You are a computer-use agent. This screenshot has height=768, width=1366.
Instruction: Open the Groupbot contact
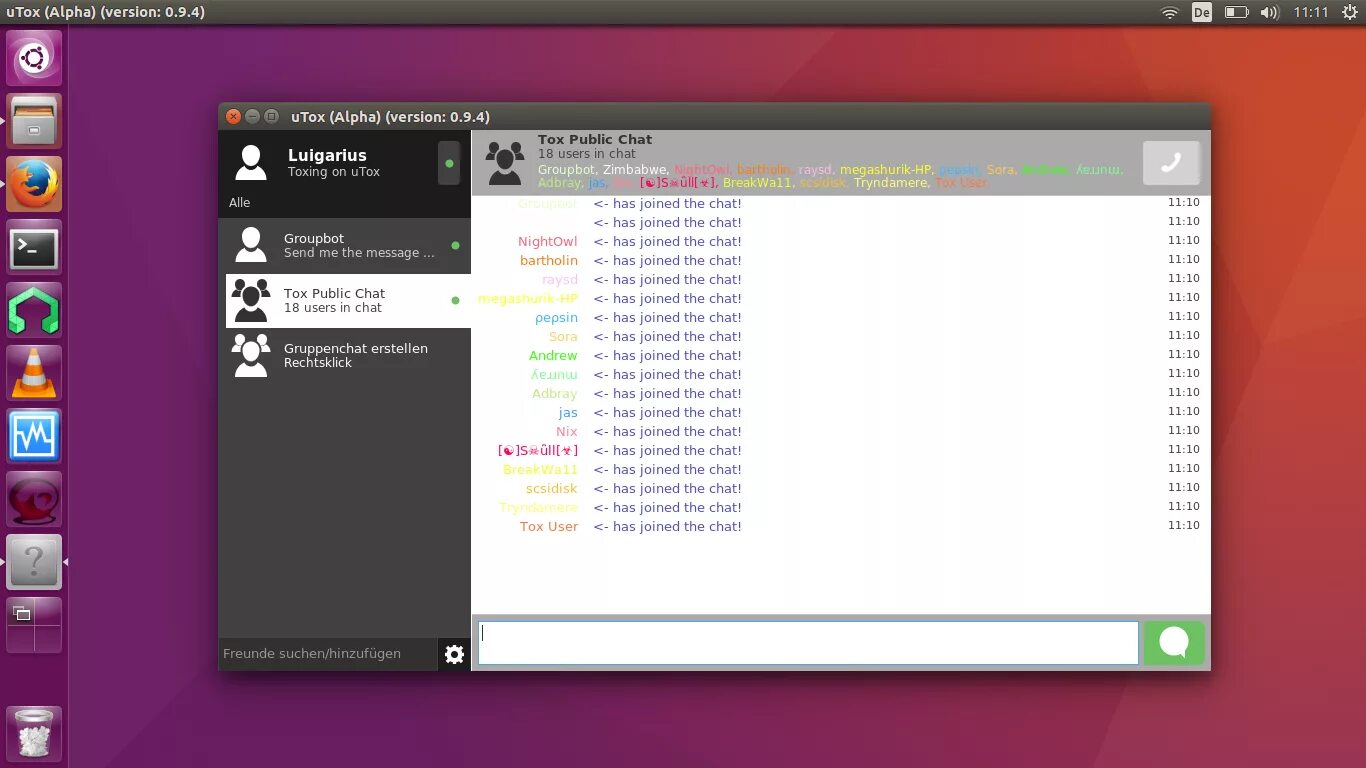click(345, 246)
